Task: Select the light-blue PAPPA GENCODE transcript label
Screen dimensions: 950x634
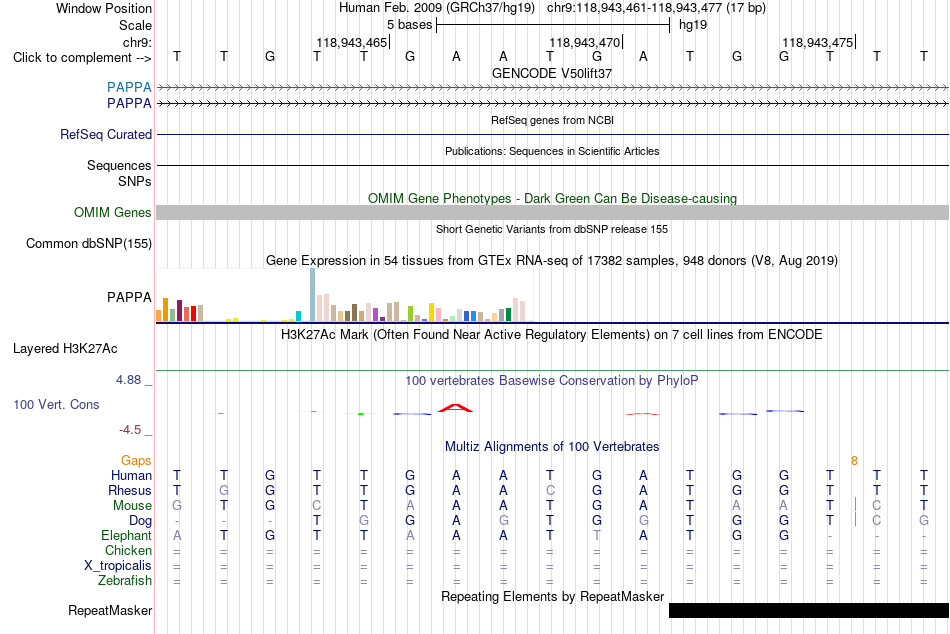Action: [x=129, y=87]
